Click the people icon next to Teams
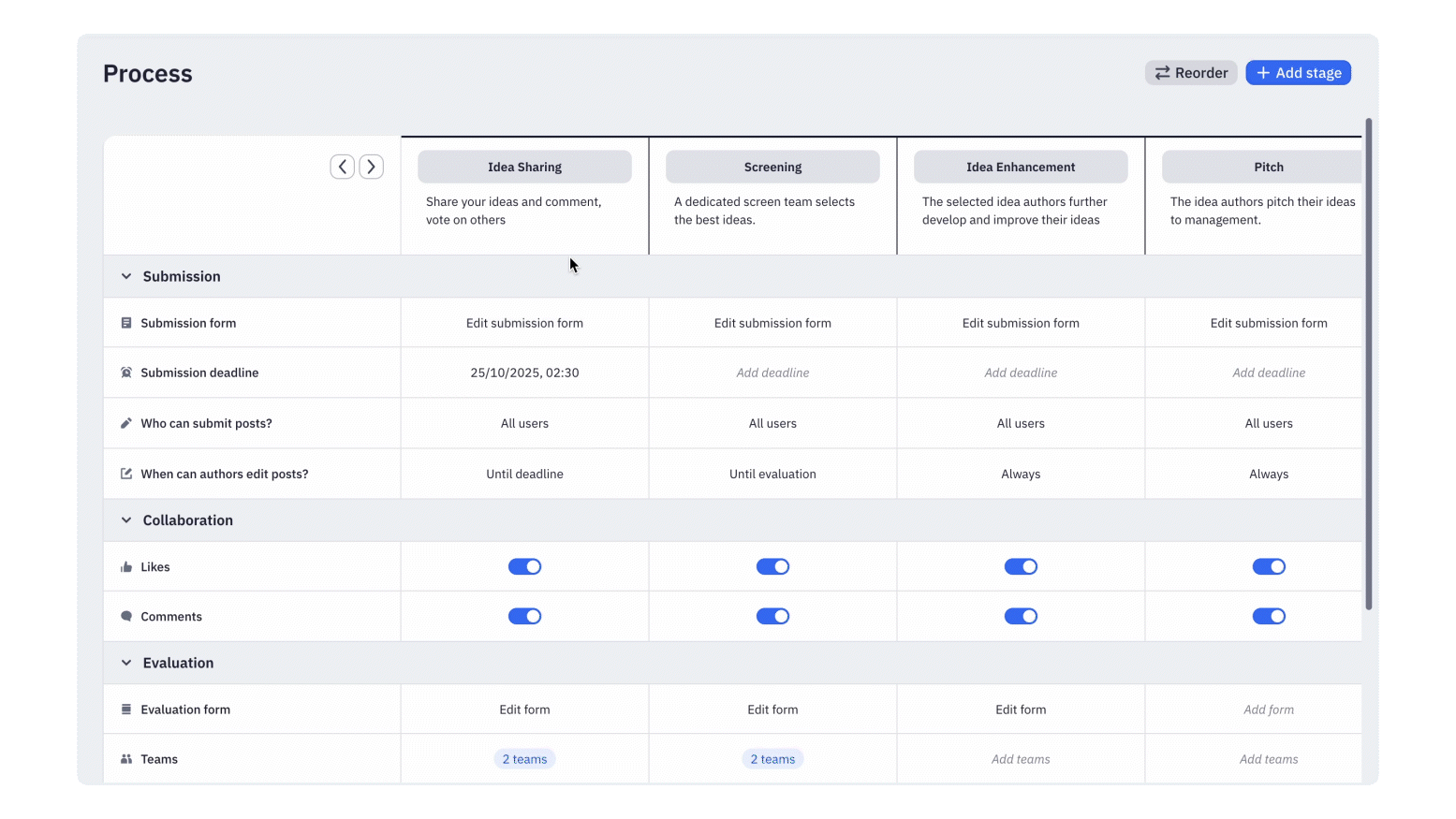The image size is (1456, 819). point(127,758)
